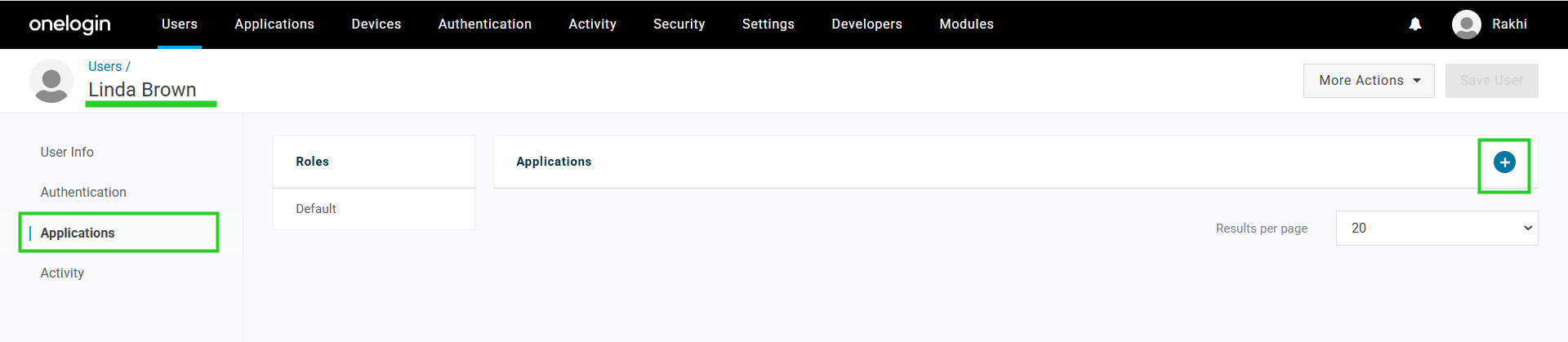Select the Authentication top navigation item
Image resolution: width=1568 pixels, height=342 pixels.
point(485,24)
